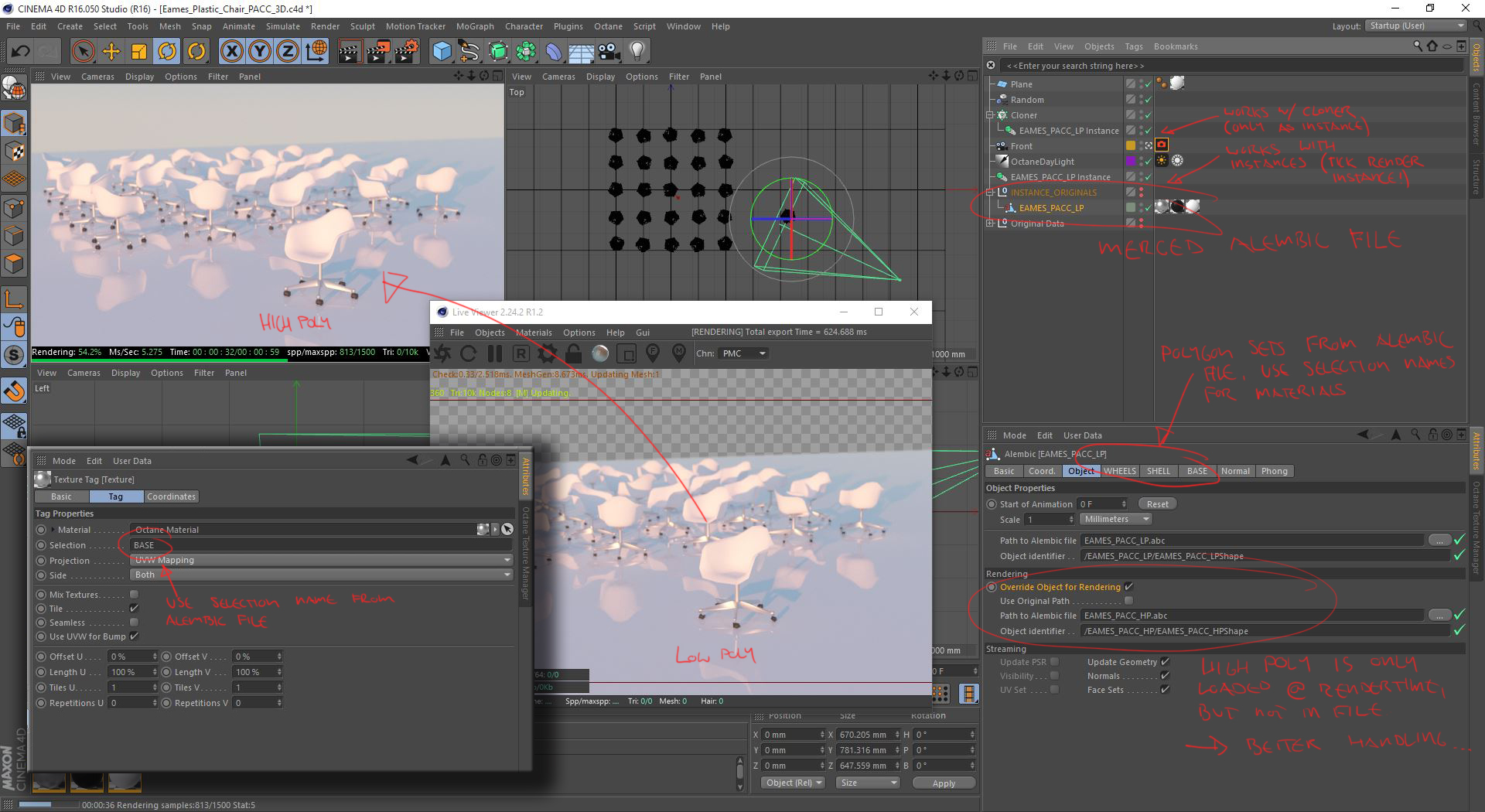This screenshot has width=1485, height=812.
Task: Toggle Override Object for Rendering checkbox
Action: pyautogui.click(x=1128, y=587)
